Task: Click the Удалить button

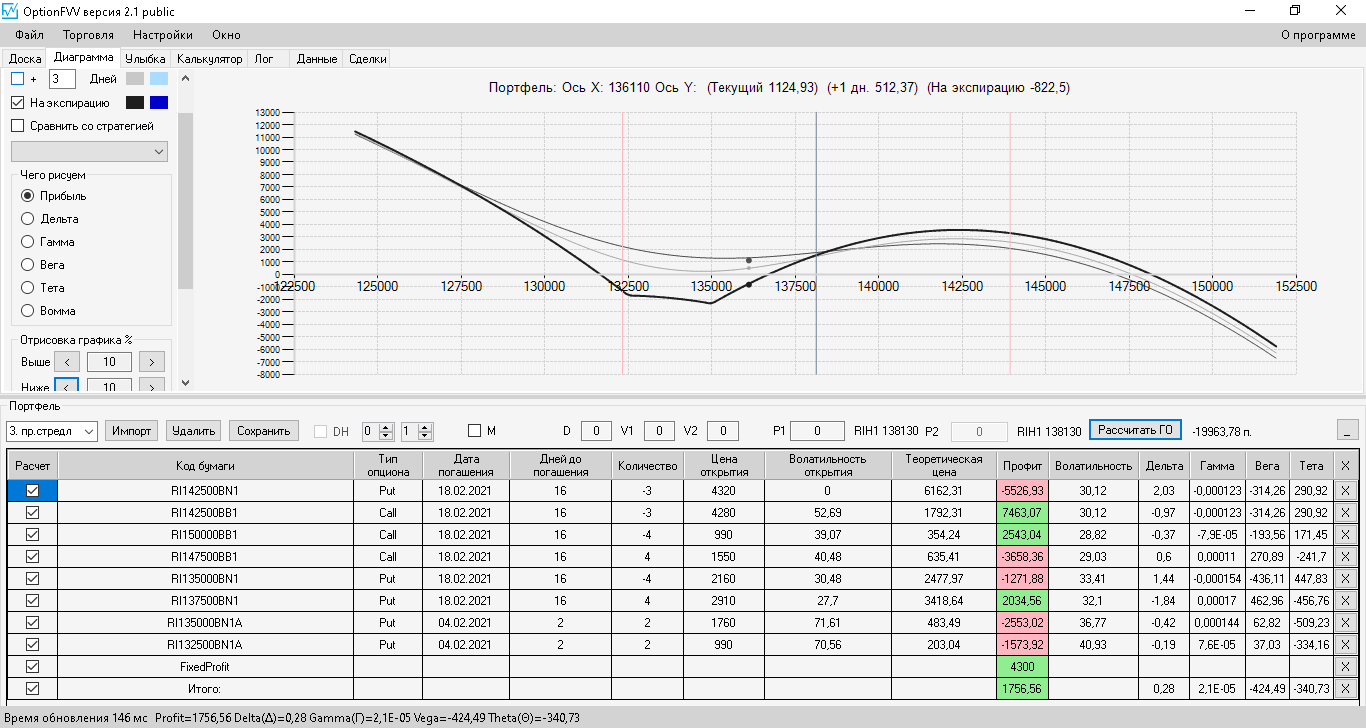Action: tap(194, 431)
